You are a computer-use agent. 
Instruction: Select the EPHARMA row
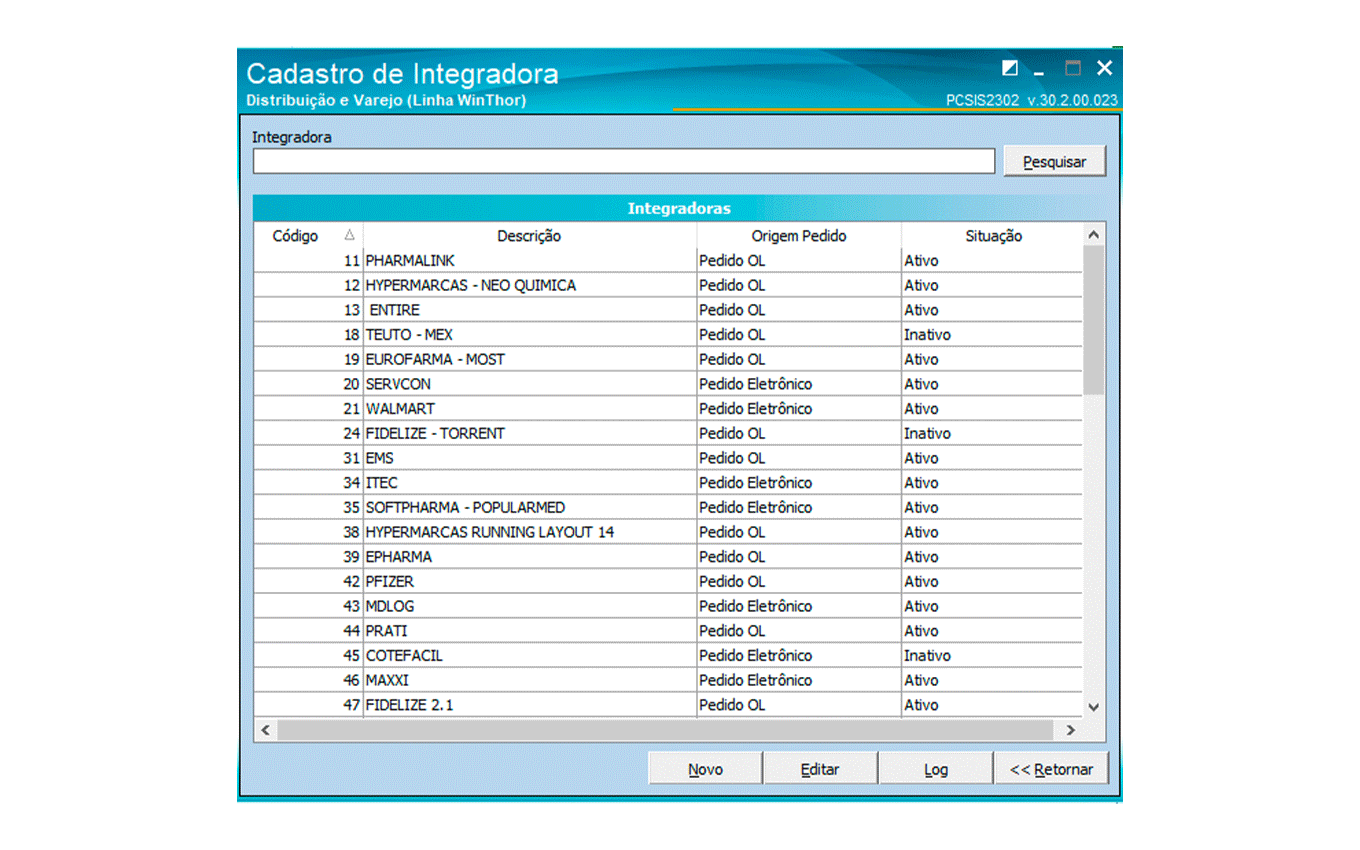668,557
